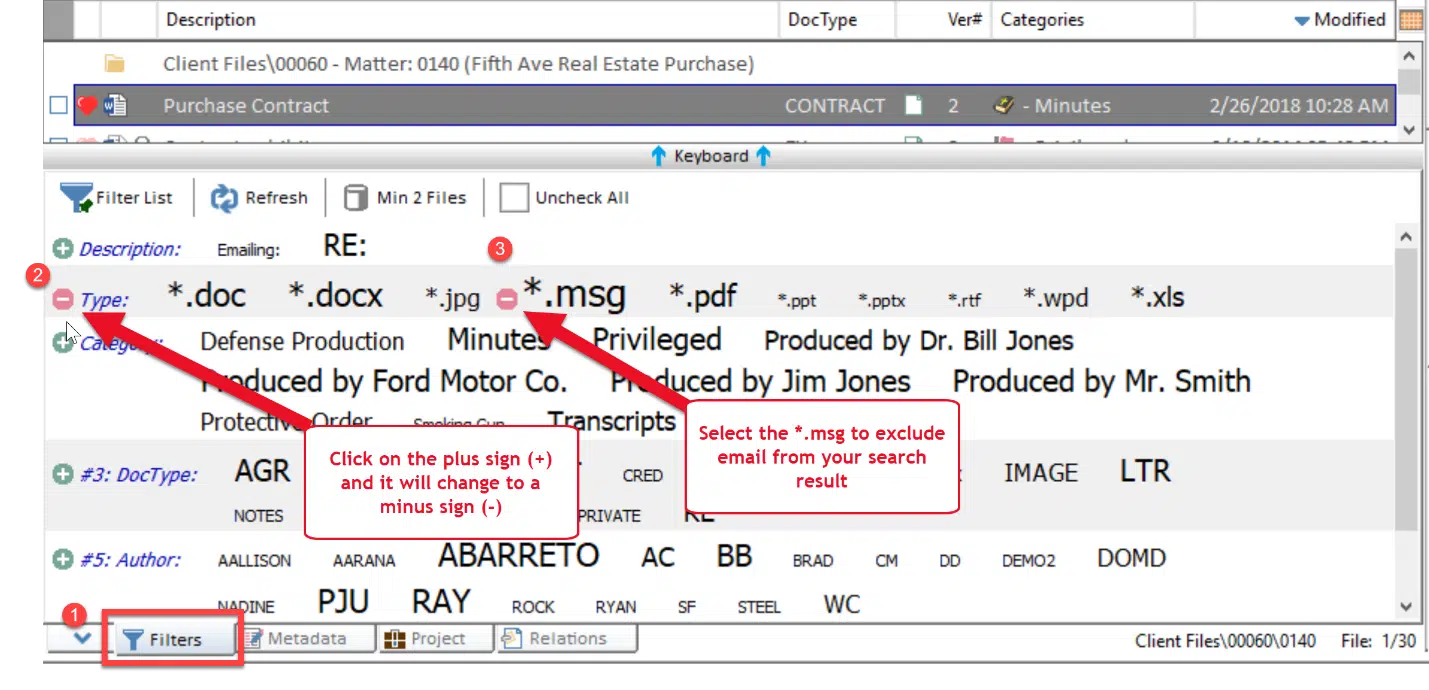This screenshot has height=690, width=1429.
Task: Select the AGR doctype filter
Action: pos(262,471)
